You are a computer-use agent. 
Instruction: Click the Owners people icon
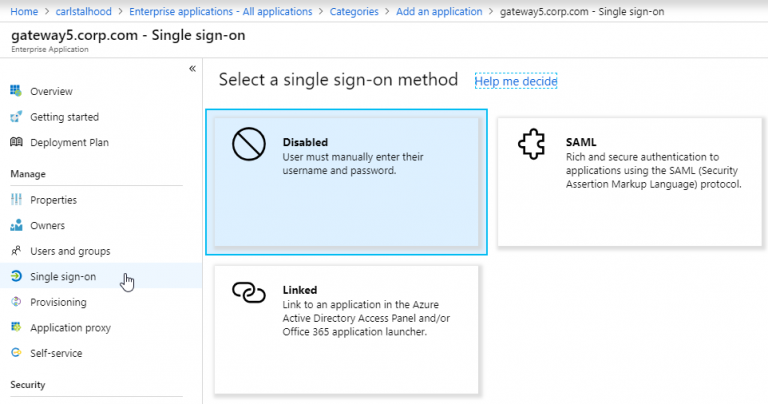coord(16,225)
